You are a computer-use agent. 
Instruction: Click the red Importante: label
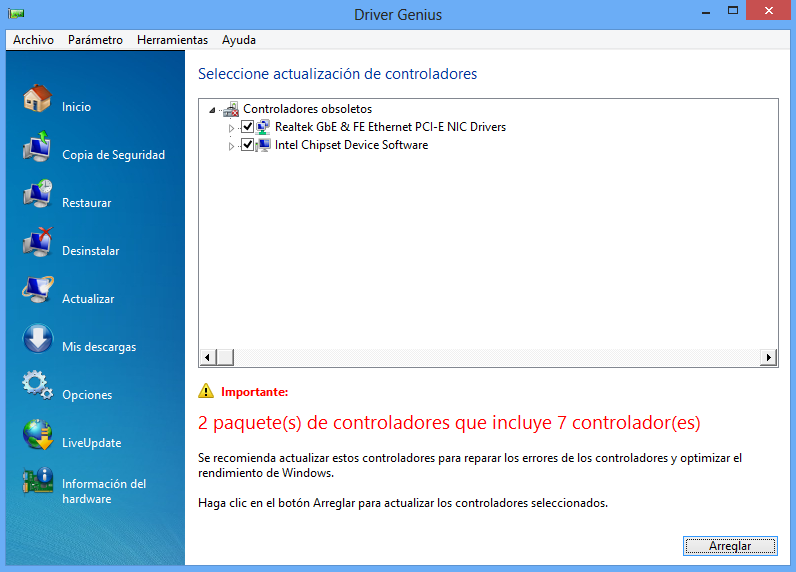255,392
